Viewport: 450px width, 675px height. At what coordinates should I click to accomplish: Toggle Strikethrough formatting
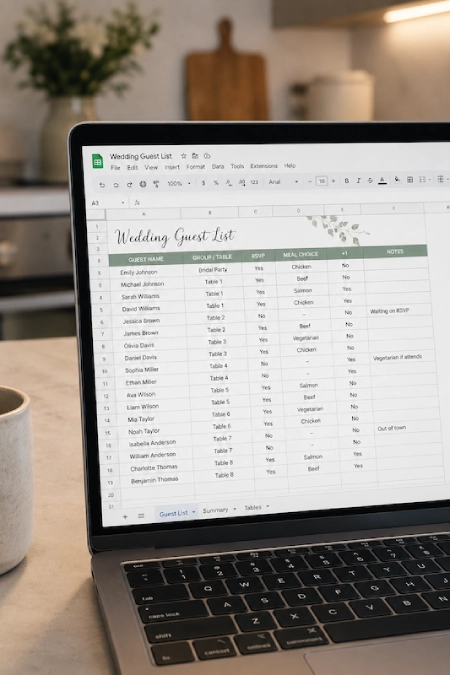(x=370, y=180)
